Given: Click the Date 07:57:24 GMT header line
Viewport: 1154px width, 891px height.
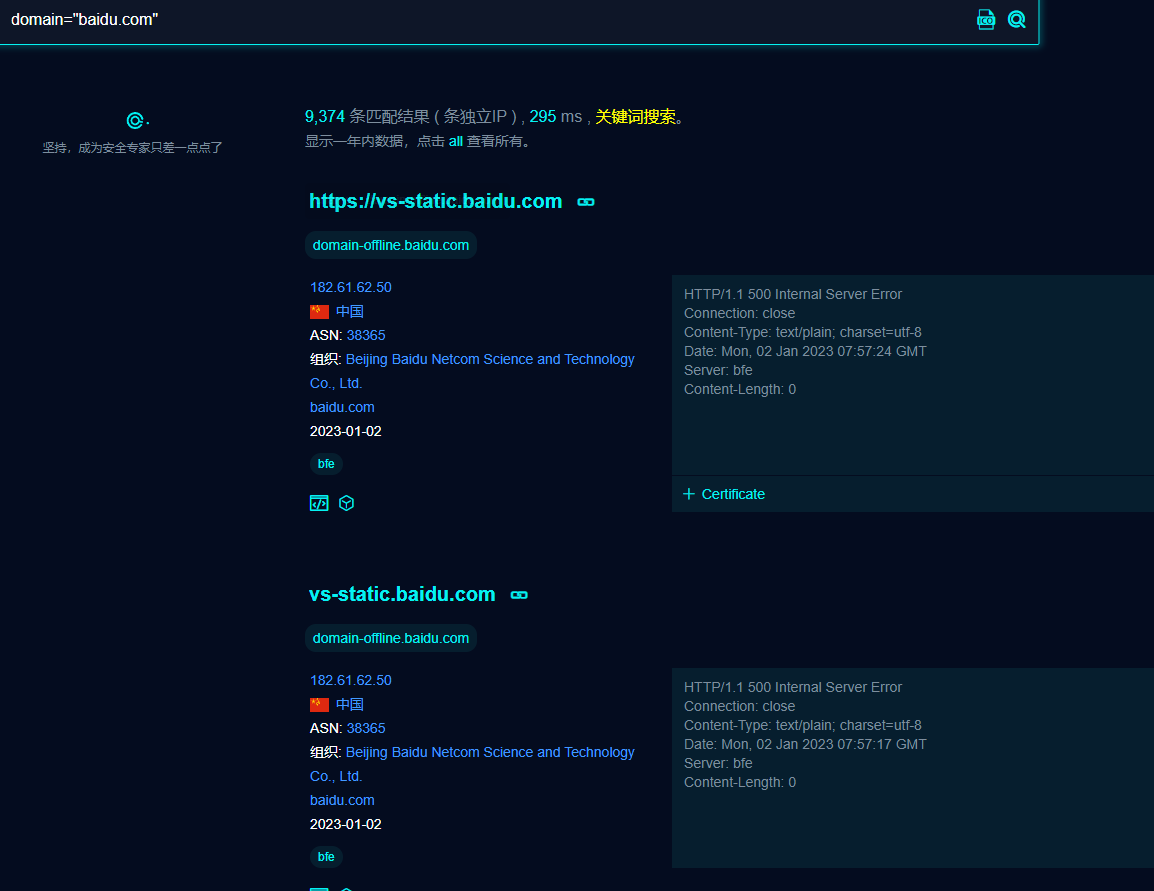Looking at the screenshot, I should [805, 351].
